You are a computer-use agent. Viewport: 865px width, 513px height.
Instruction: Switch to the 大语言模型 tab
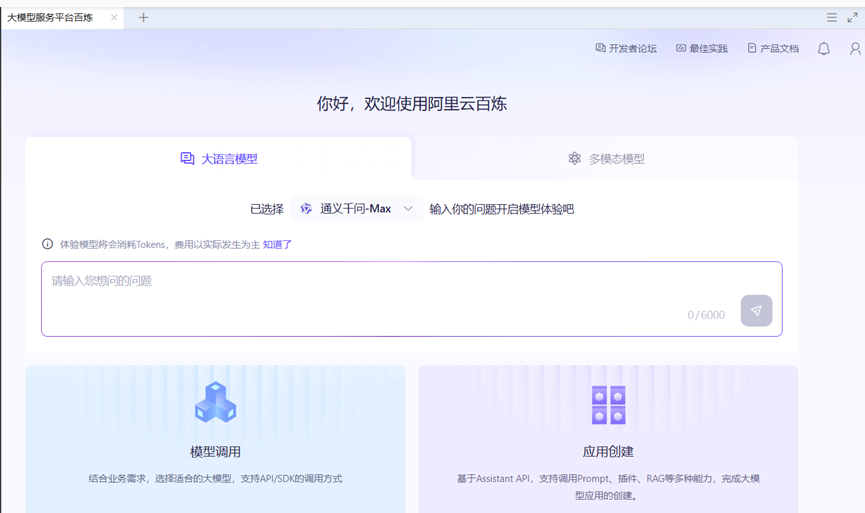point(218,159)
